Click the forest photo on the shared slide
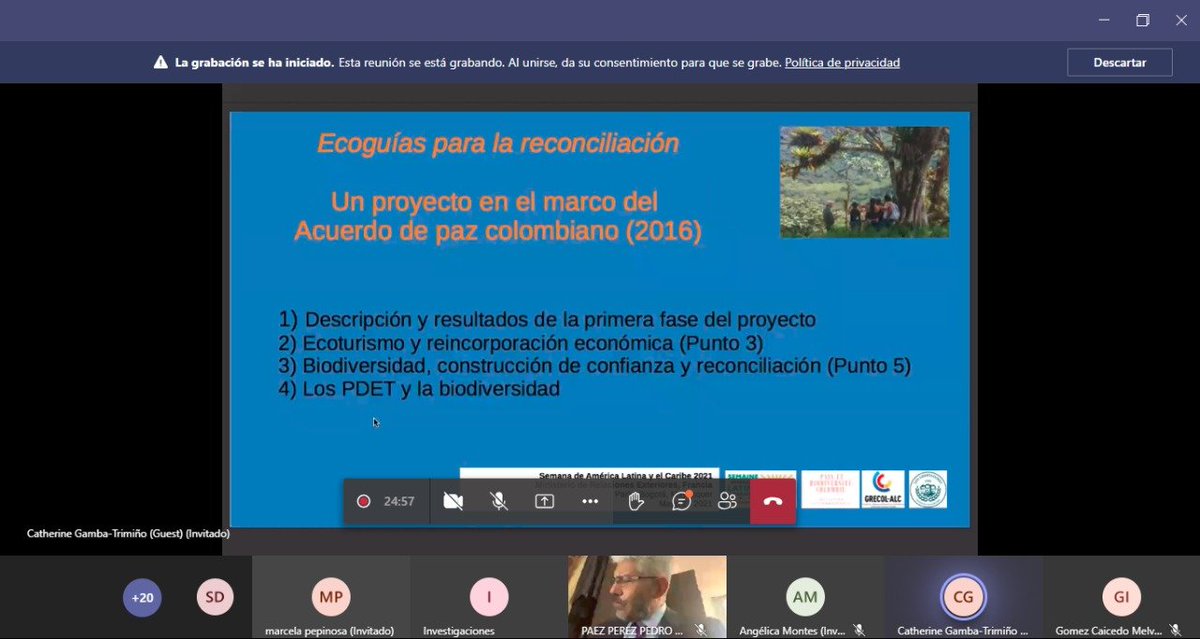This screenshot has width=1200, height=639. click(x=864, y=182)
